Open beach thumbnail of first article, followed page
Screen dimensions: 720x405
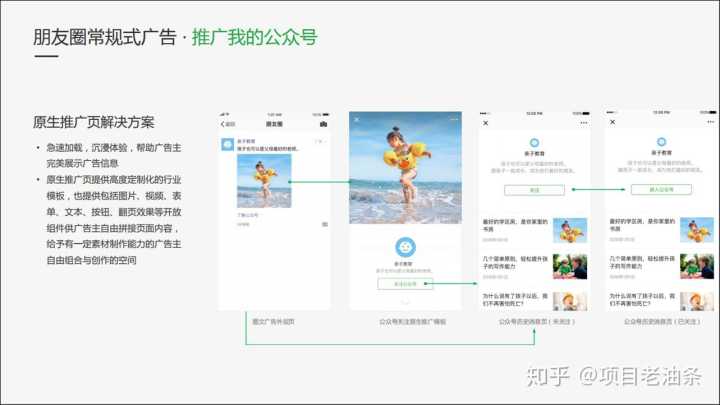[x=697, y=230]
